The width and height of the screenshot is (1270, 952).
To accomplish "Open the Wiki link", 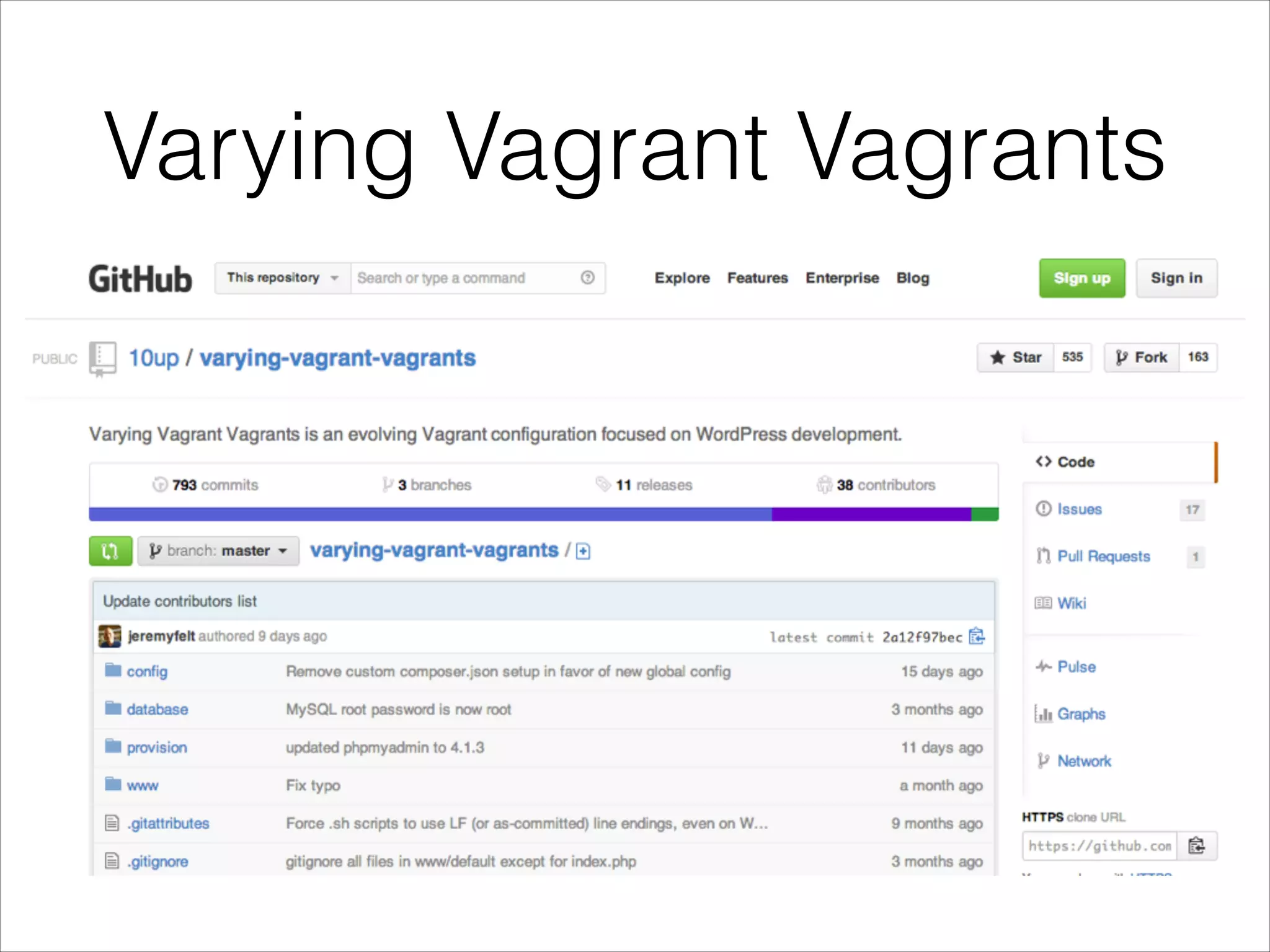I will (x=1072, y=603).
